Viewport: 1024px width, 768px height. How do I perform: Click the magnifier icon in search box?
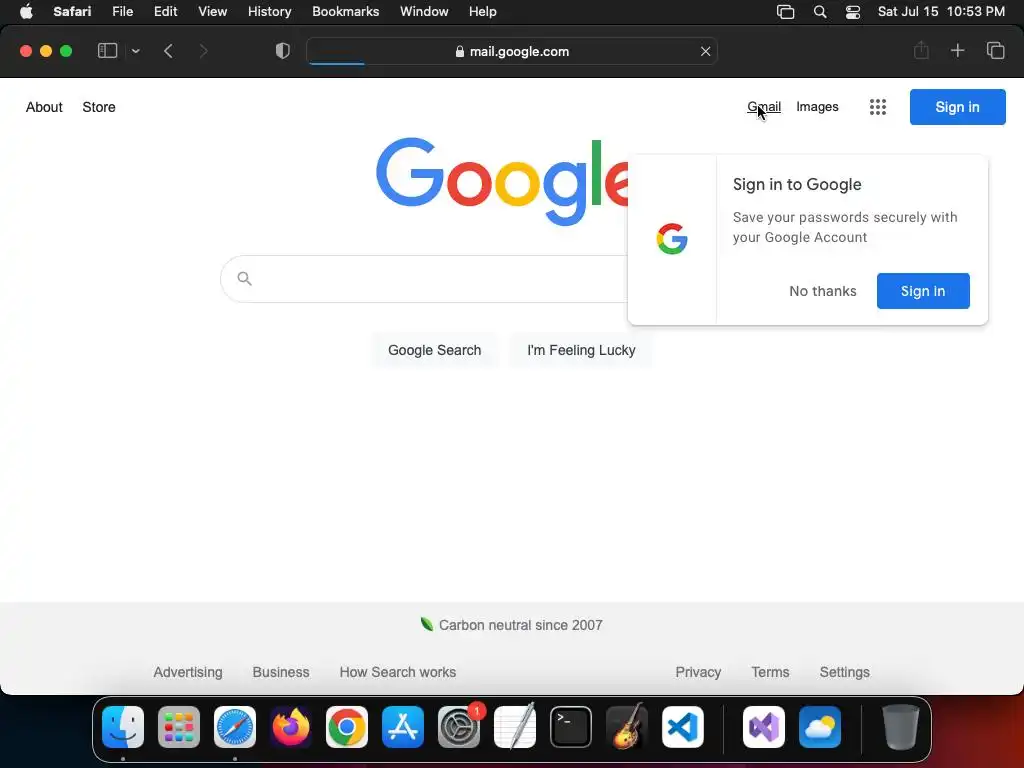click(244, 279)
